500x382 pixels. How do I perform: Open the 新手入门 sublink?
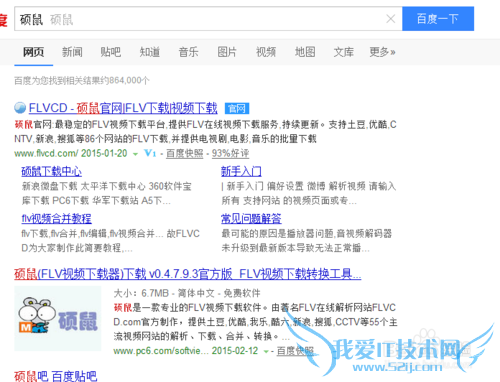click(241, 171)
